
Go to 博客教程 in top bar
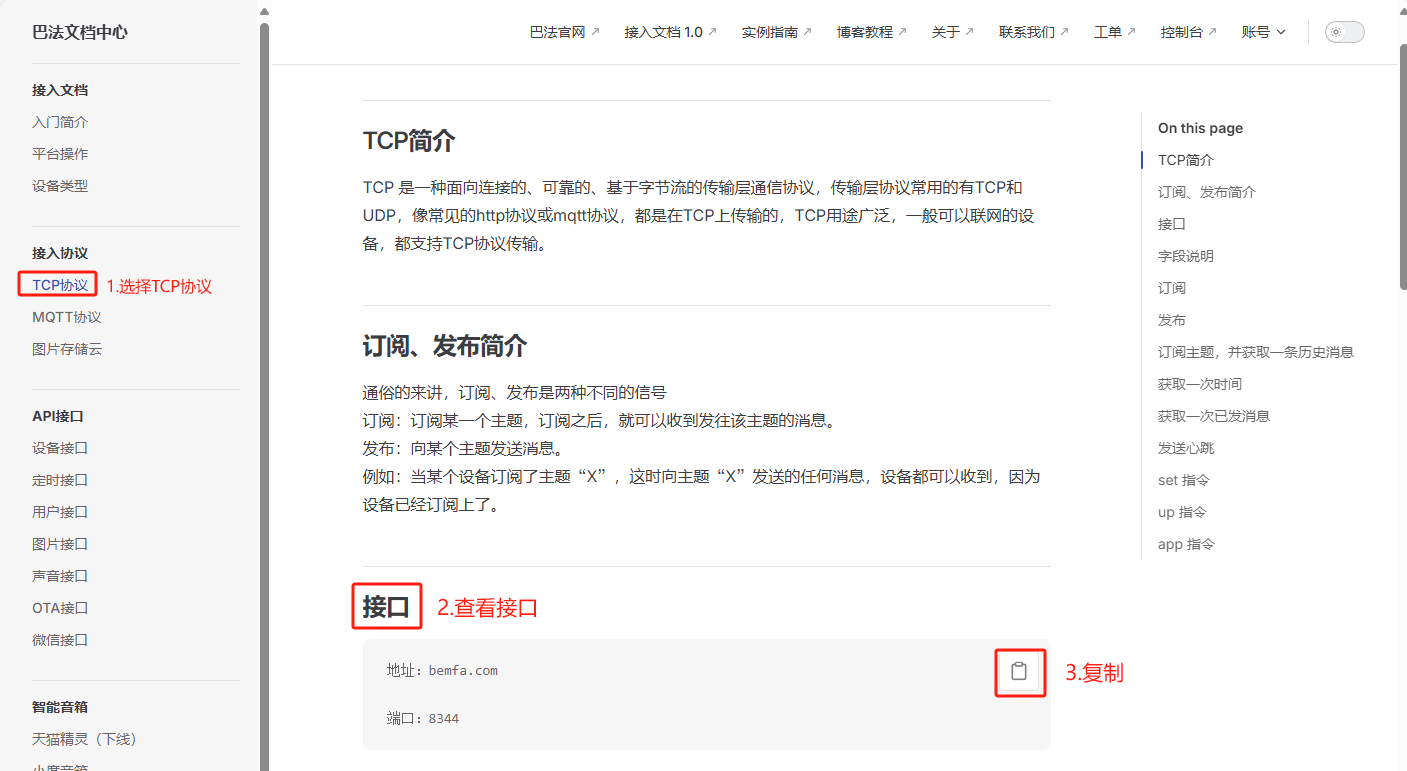pyautogui.click(x=871, y=32)
